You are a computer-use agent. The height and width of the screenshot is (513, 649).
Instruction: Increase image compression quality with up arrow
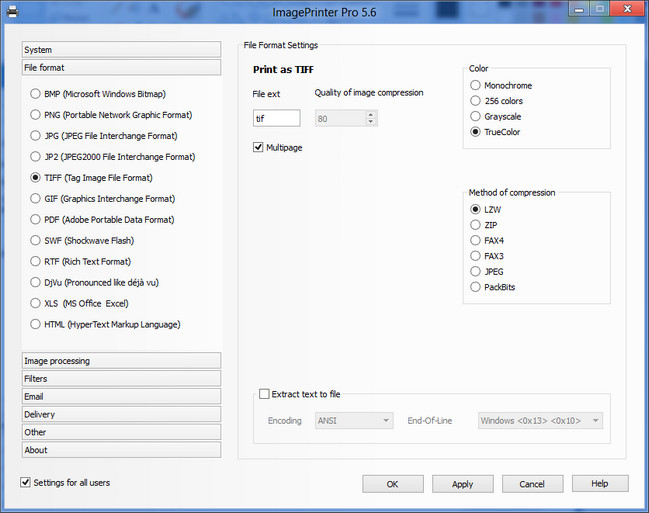click(371, 115)
